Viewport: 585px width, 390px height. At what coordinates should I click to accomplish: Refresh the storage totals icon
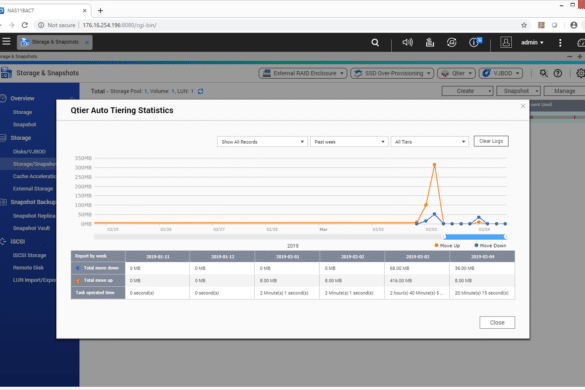[x=201, y=91]
